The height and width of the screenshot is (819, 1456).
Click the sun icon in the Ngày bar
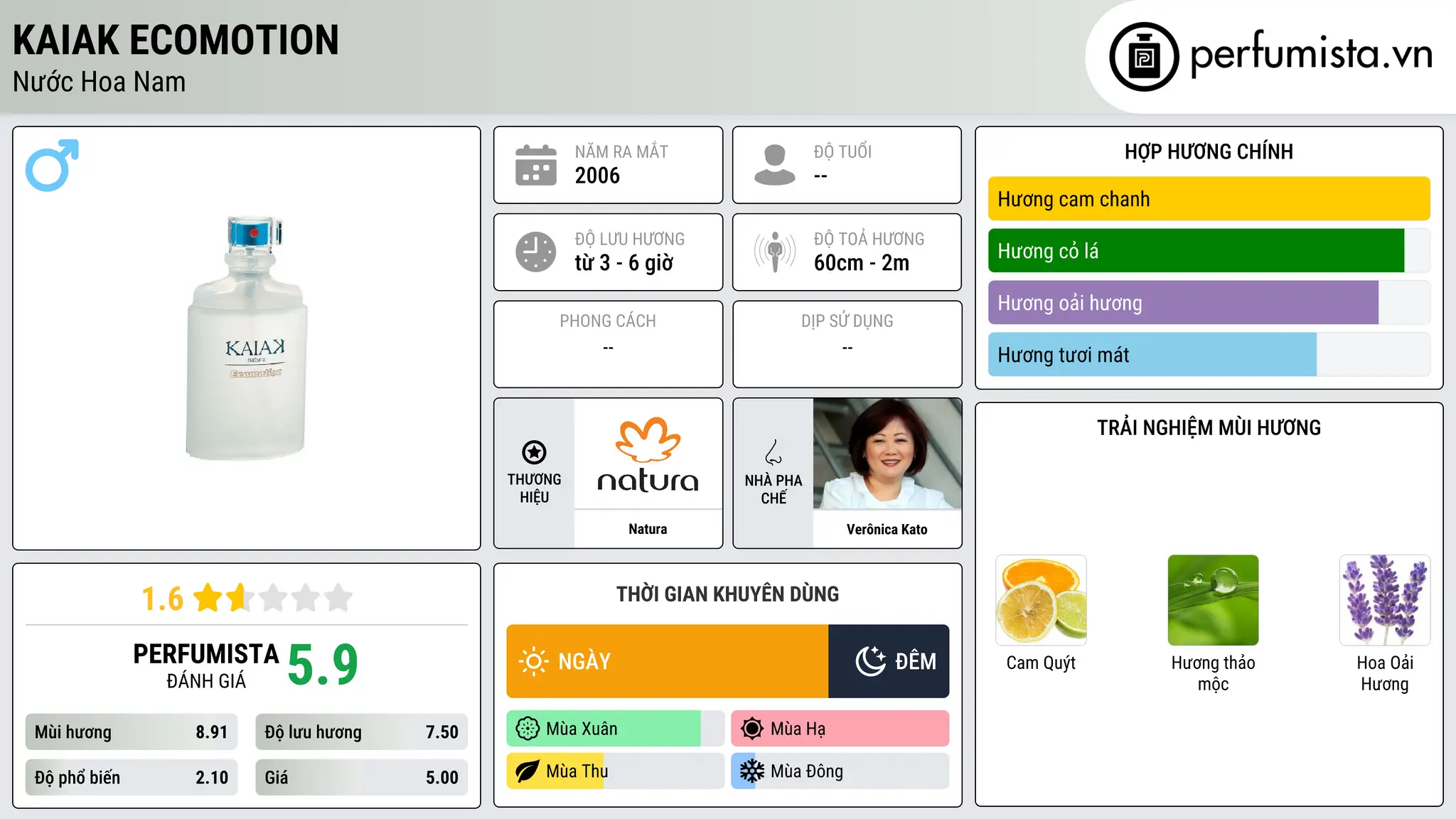pos(533,661)
